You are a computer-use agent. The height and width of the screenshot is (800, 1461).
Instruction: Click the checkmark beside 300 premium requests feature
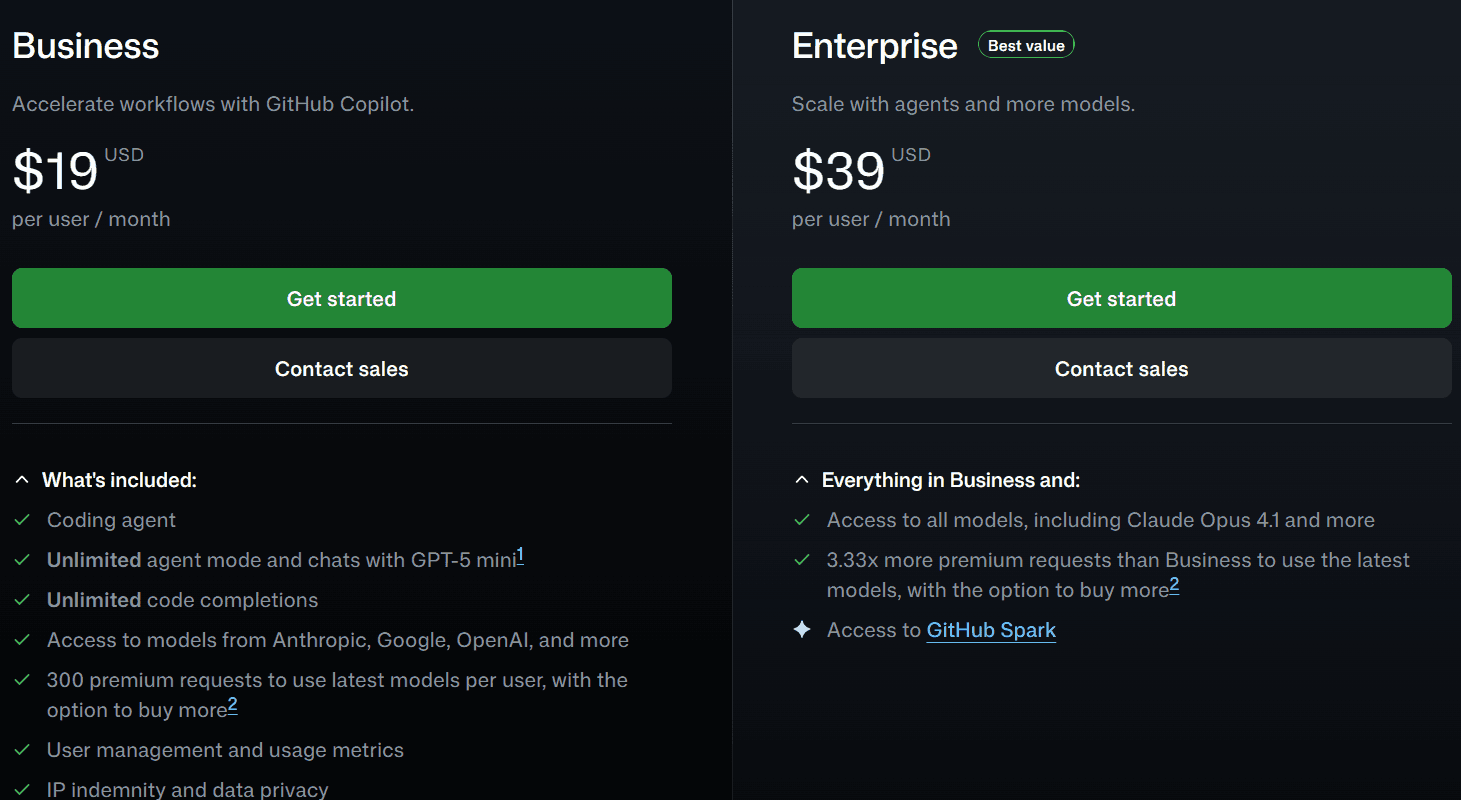[x=23, y=680]
